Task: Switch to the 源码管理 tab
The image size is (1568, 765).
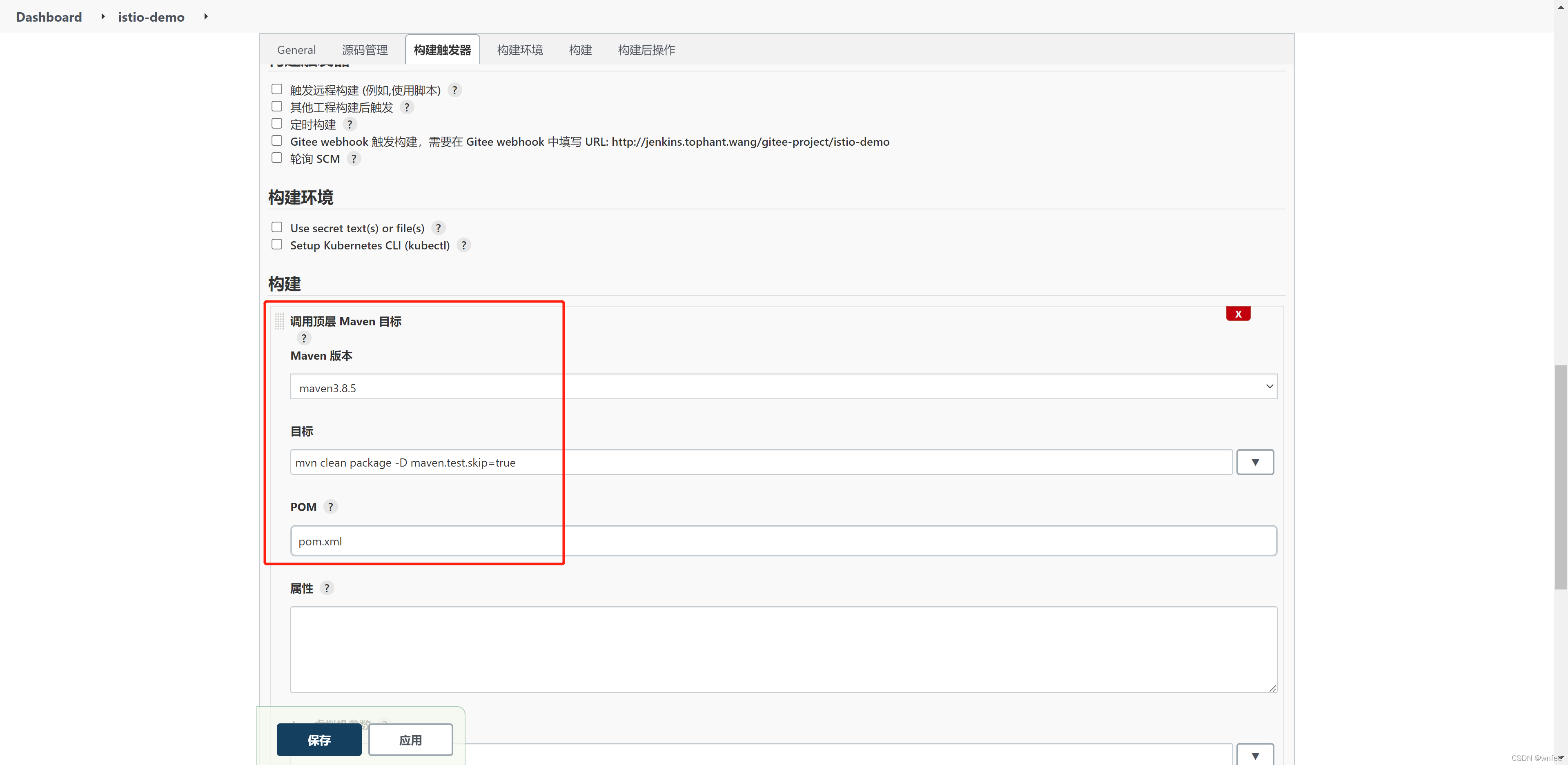Action: pyautogui.click(x=365, y=50)
